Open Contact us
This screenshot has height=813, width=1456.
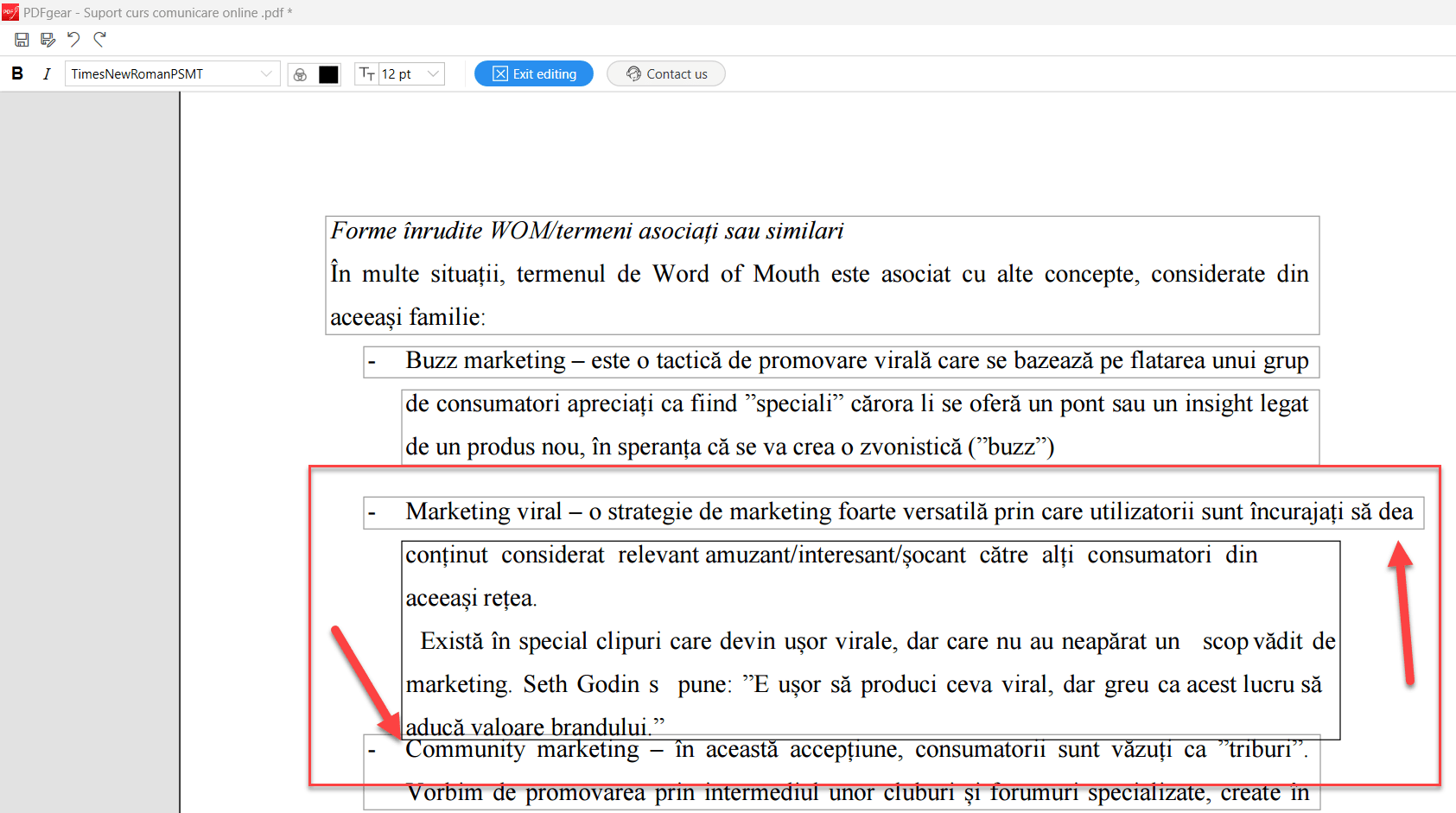click(665, 73)
